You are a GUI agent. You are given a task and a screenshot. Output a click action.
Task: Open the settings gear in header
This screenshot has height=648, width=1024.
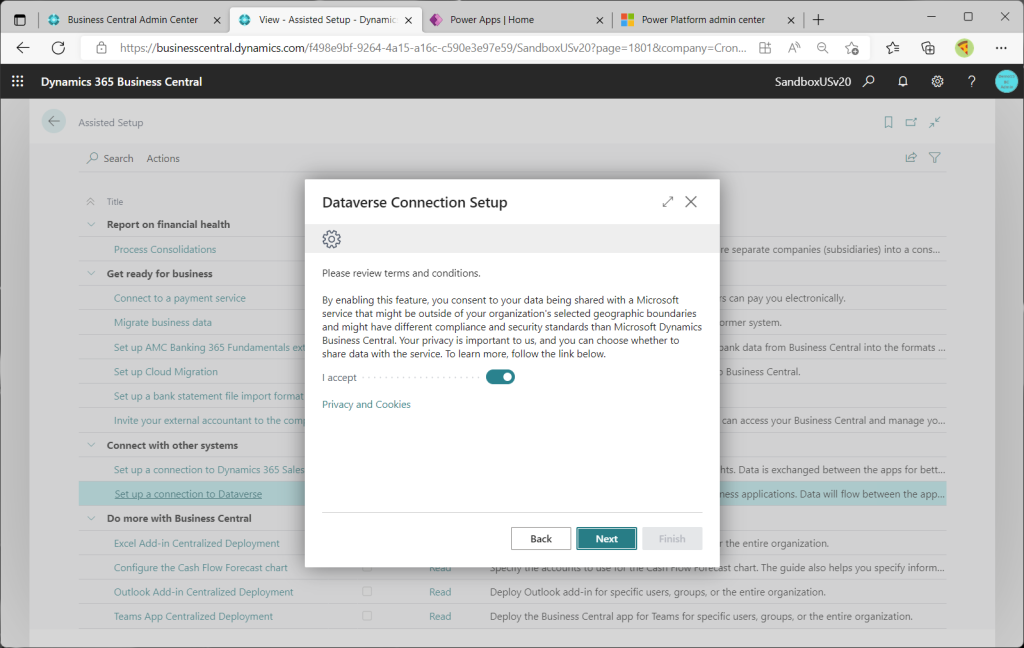pos(937,81)
